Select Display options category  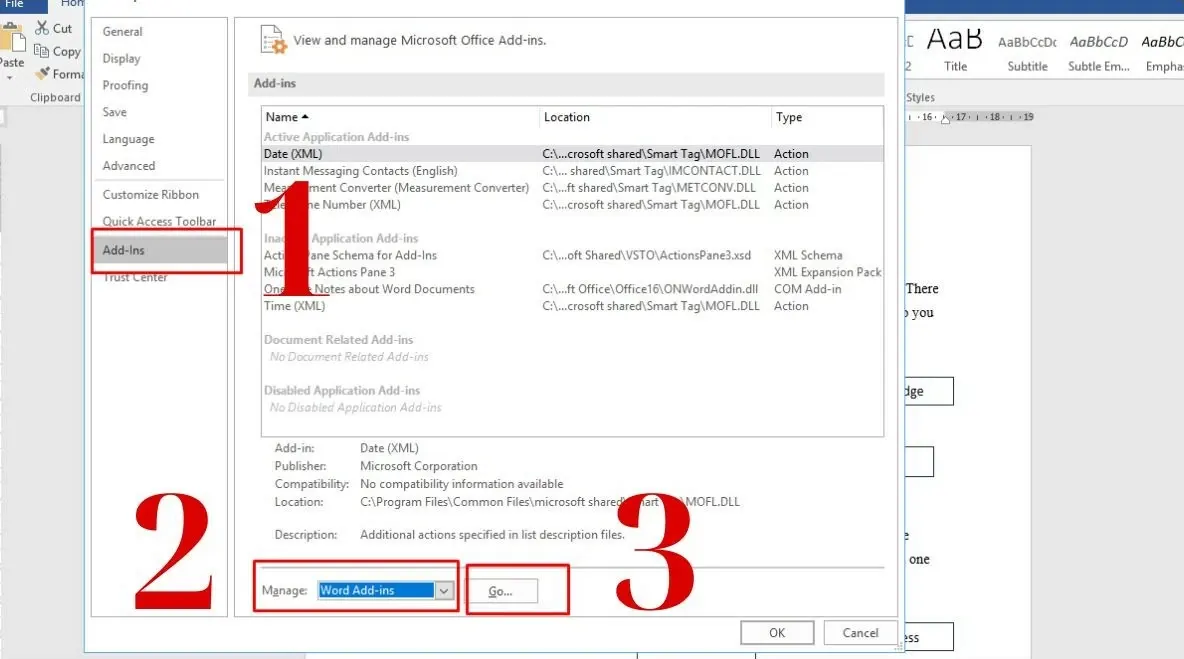pyautogui.click(x=122, y=58)
